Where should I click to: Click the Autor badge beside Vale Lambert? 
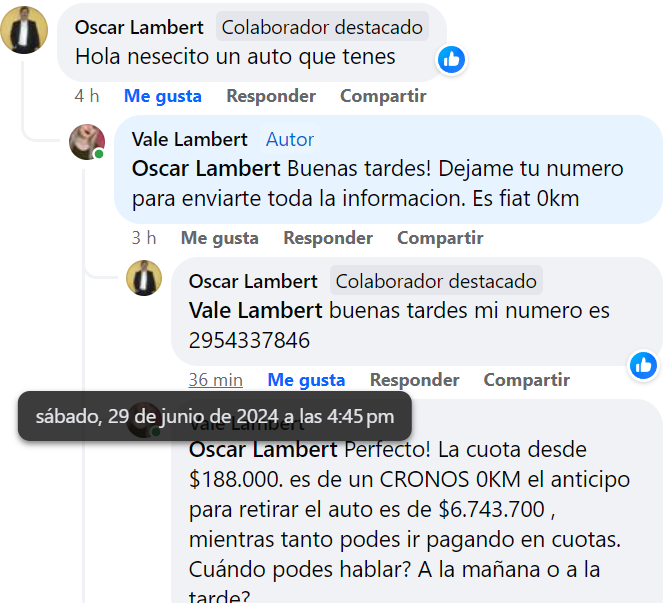[x=290, y=139]
